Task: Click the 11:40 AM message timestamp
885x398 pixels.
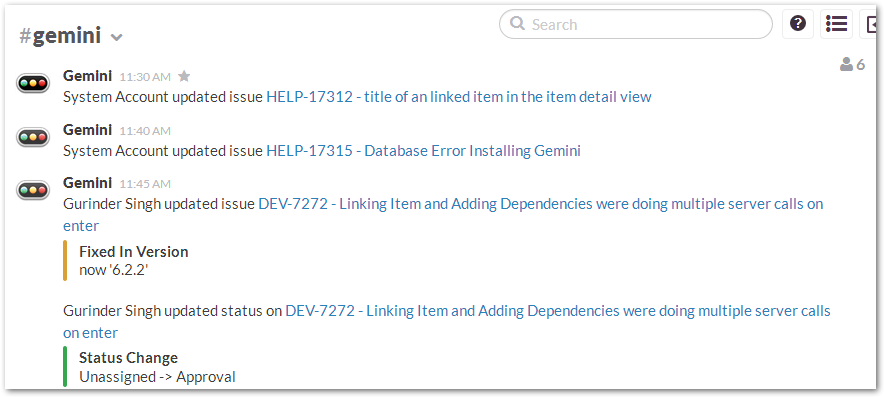Action: click(x=145, y=131)
